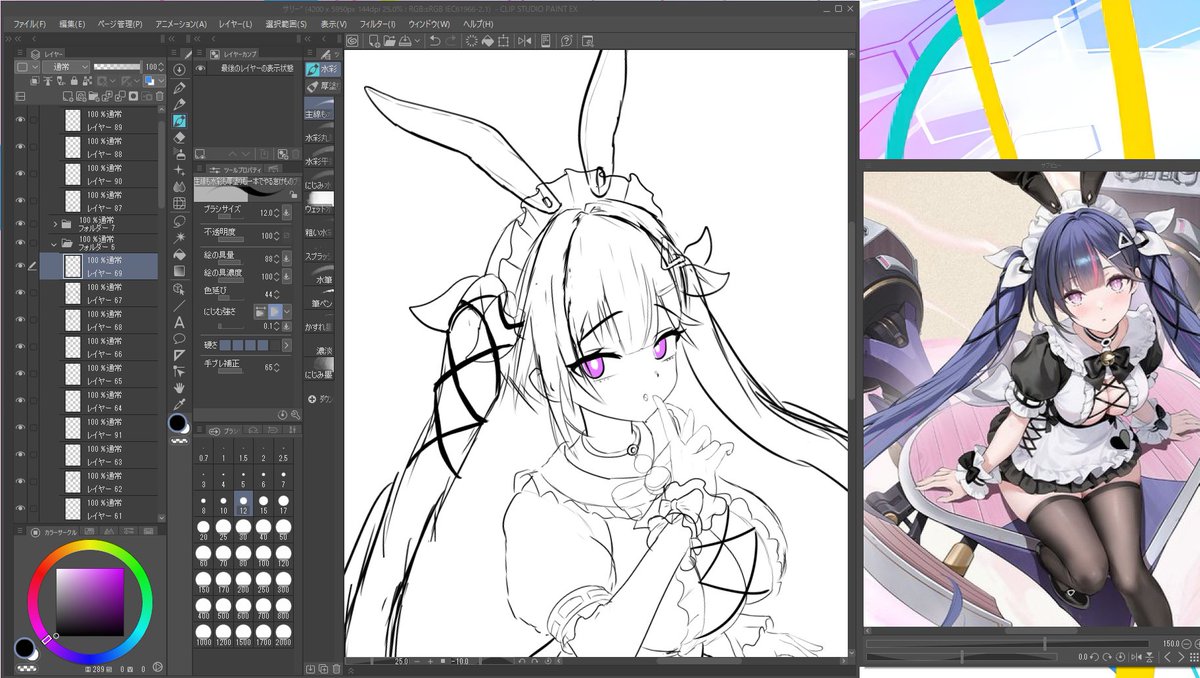Viewport: 1200px width, 678px height.
Task: Select the Auto select magic wand tool
Action: click(180, 237)
